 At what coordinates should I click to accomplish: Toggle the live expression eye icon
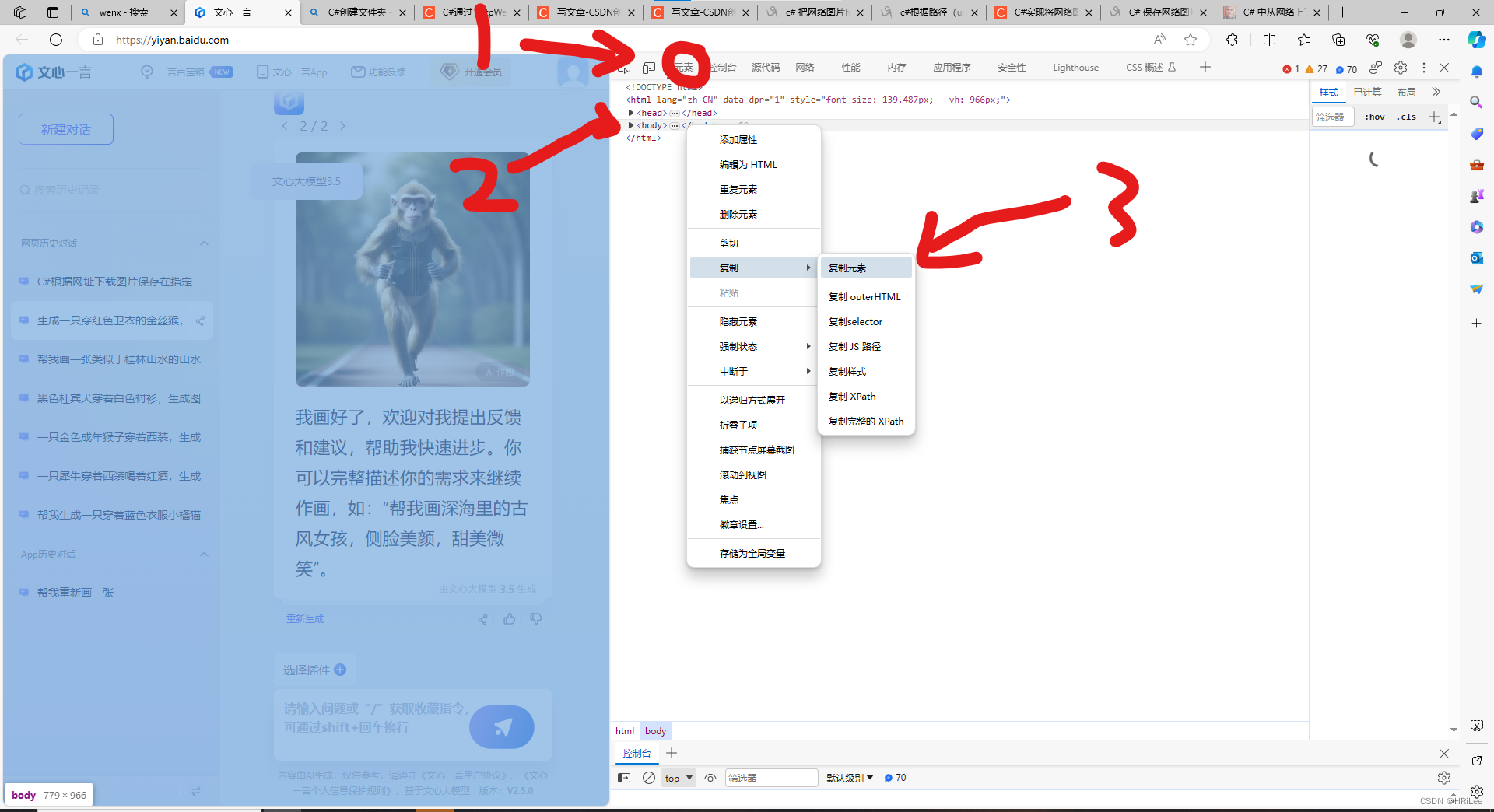click(x=710, y=778)
